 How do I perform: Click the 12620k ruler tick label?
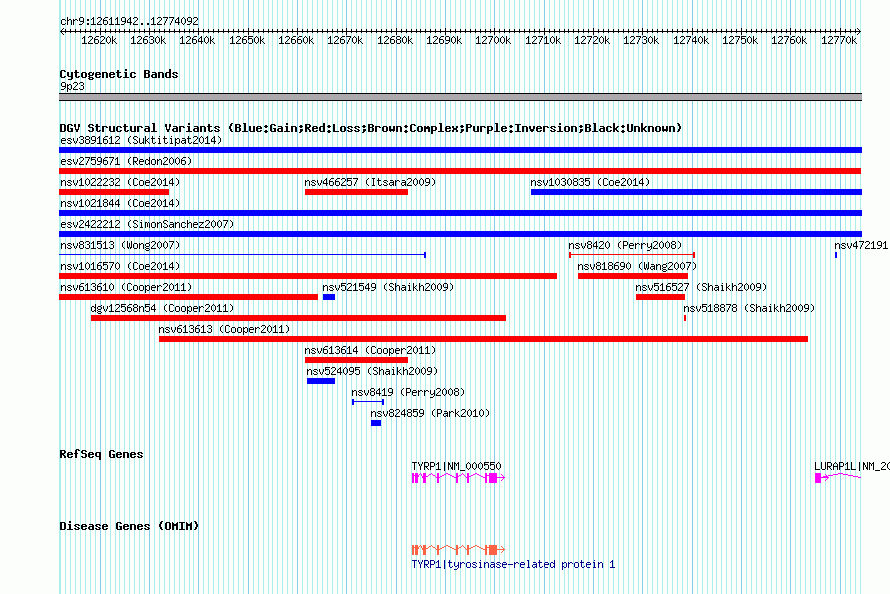click(x=99, y=40)
